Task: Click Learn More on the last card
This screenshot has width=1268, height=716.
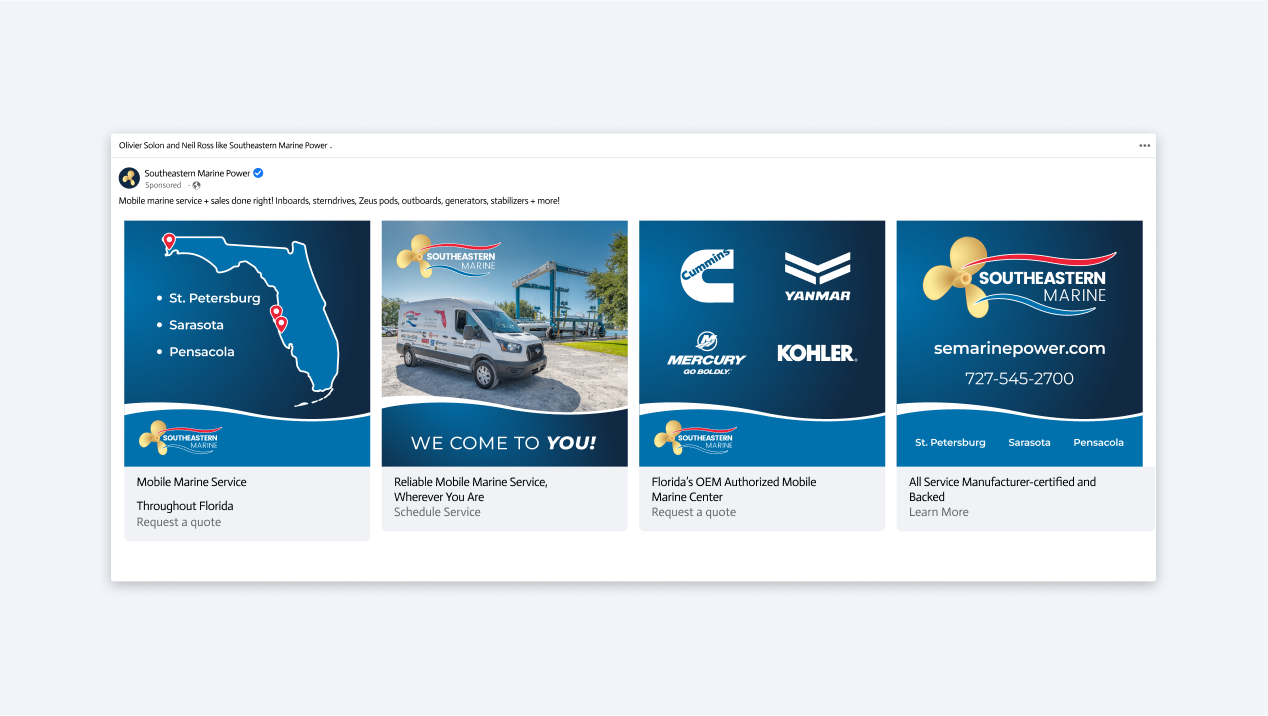Action: [938, 512]
